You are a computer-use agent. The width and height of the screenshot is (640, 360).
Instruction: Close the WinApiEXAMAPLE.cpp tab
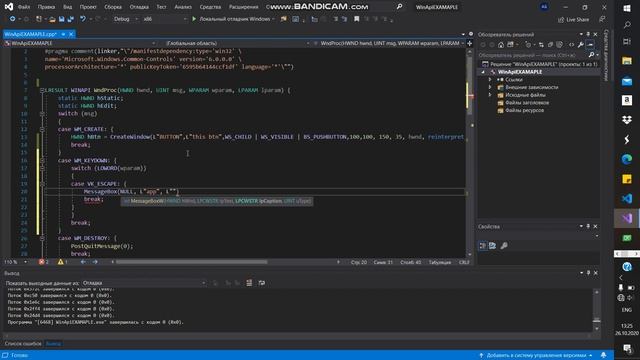coord(71,34)
